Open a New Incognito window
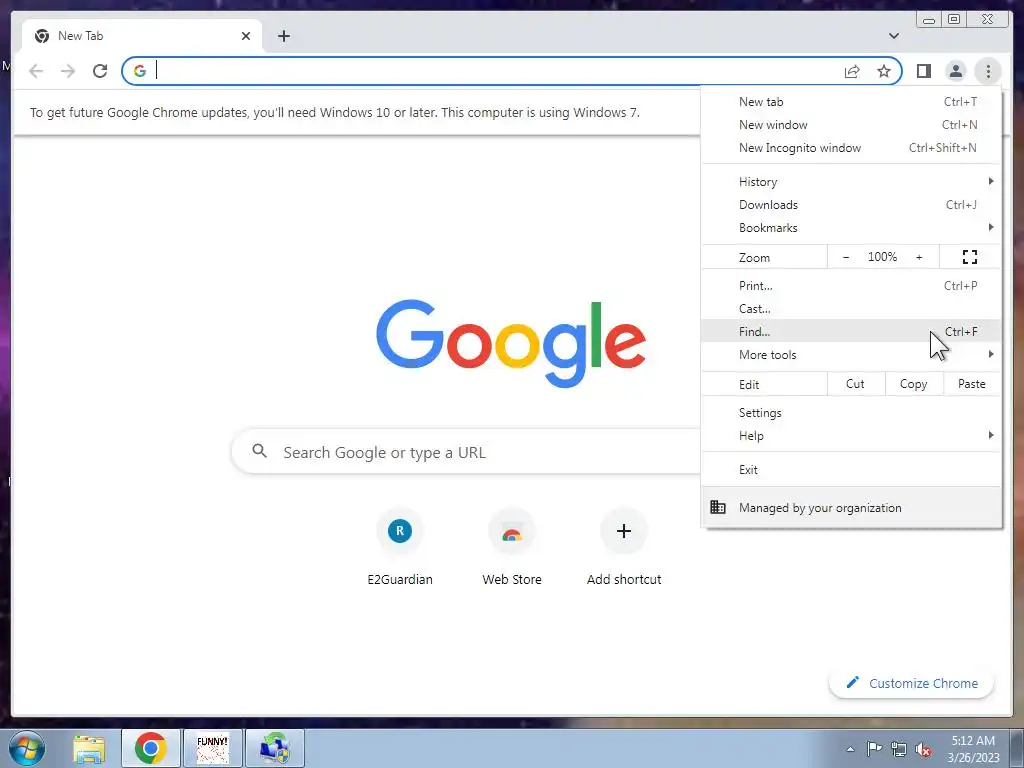This screenshot has width=1024, height=768. [851, 148]
